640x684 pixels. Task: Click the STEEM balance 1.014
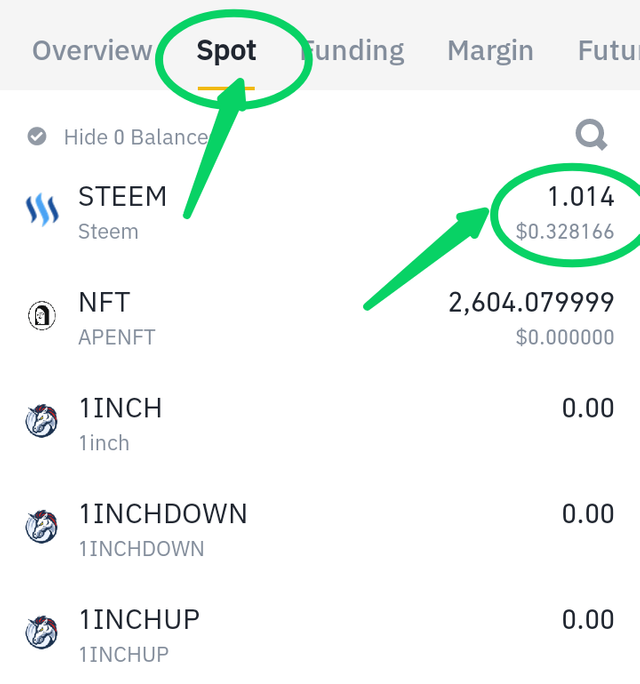580,197
